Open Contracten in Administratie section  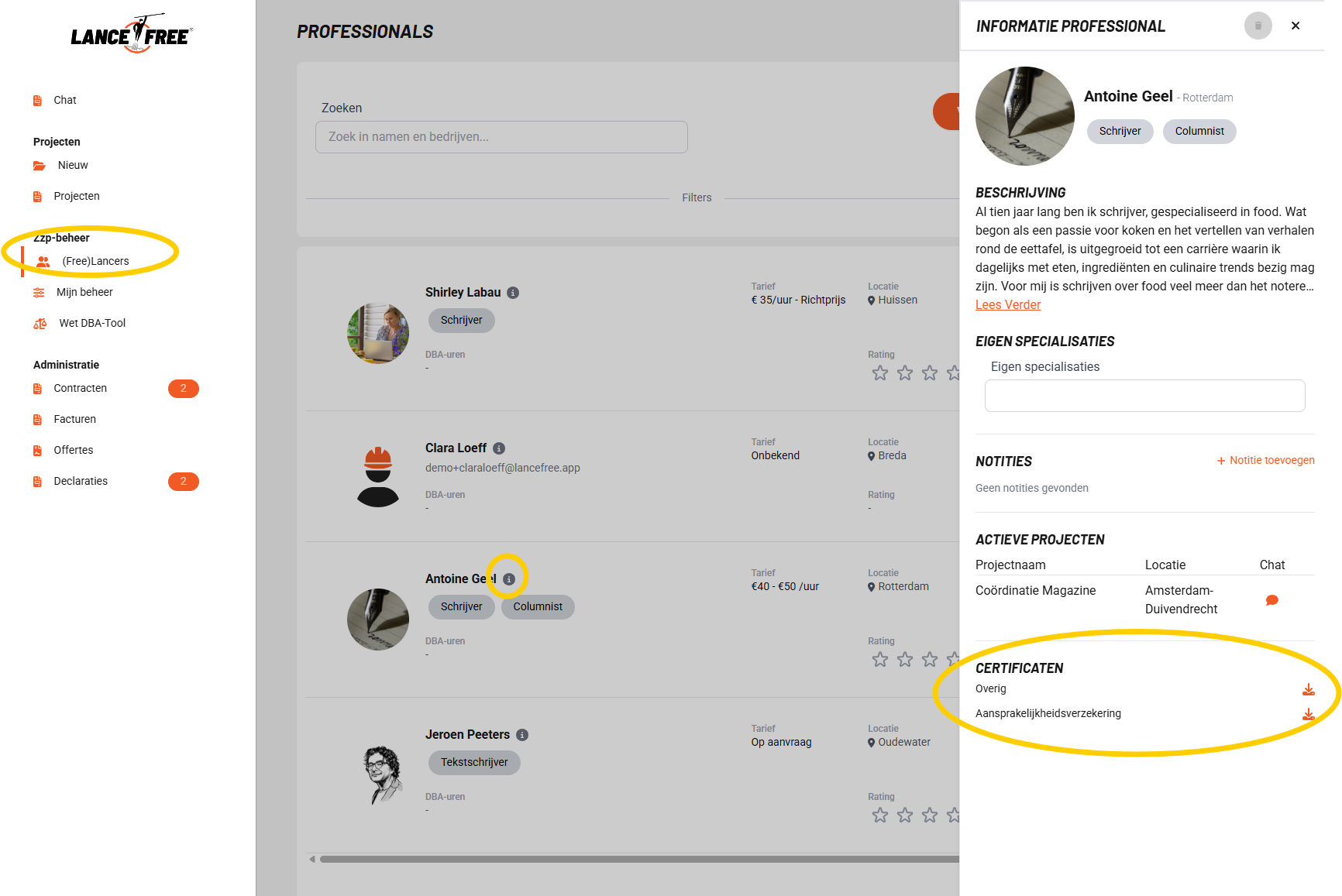click(x=81, y=388)
